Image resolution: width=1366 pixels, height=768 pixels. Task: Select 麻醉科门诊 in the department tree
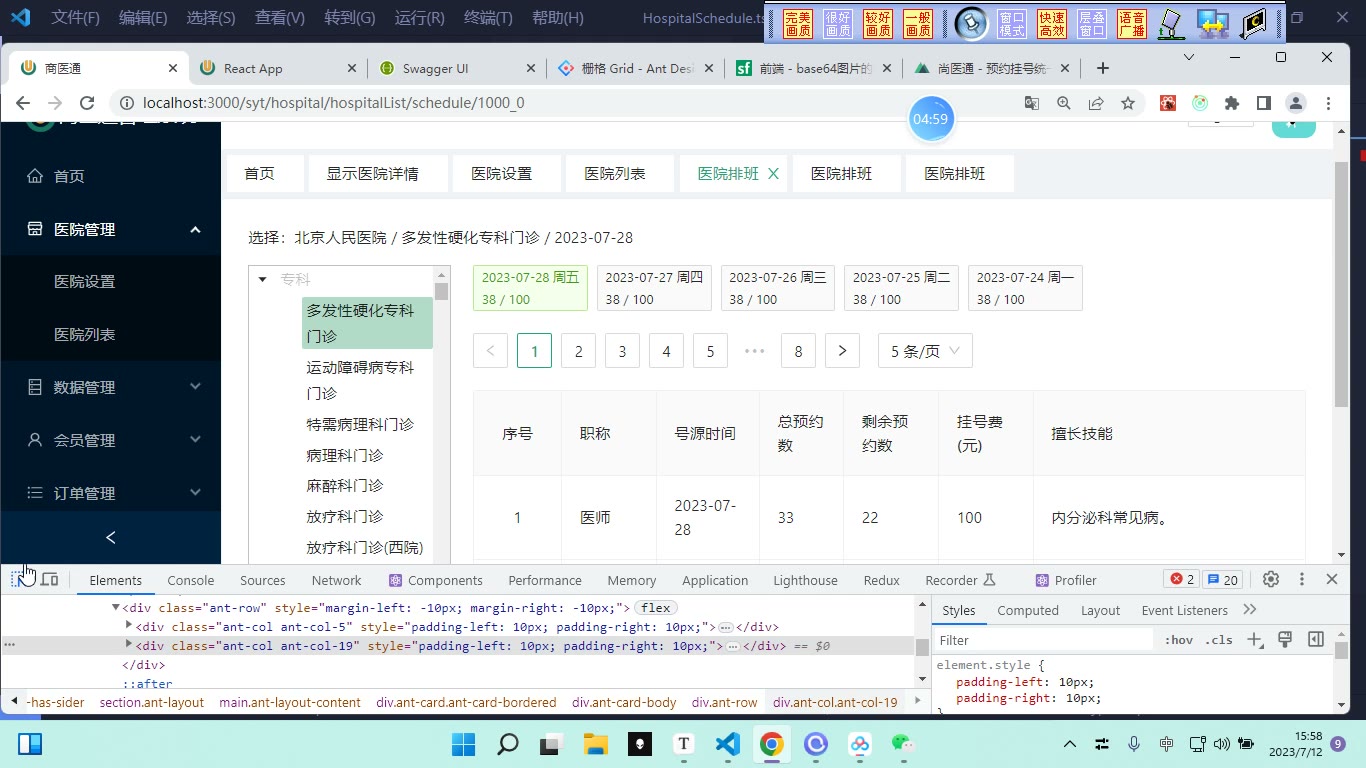coord(344,486)
